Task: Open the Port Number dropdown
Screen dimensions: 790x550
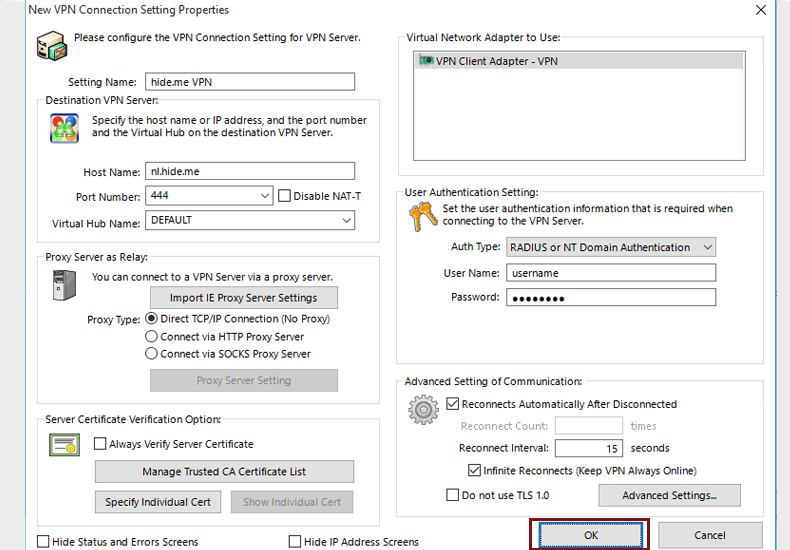Action: 264,196
